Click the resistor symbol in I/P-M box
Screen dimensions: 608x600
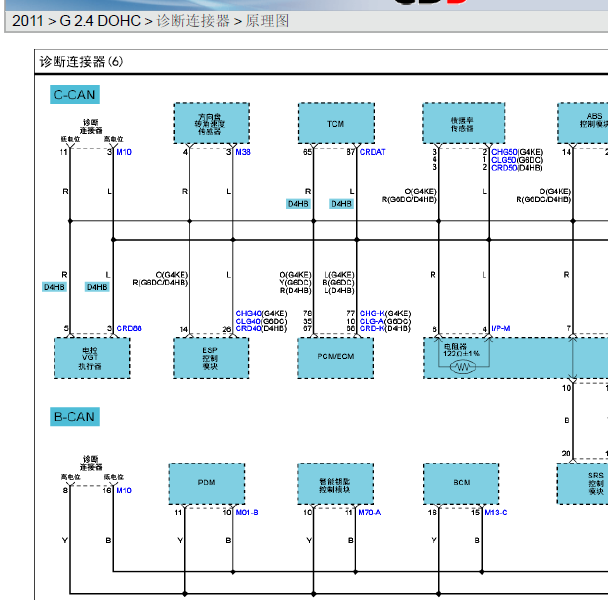pyautogui.click(x=462, y=367)
